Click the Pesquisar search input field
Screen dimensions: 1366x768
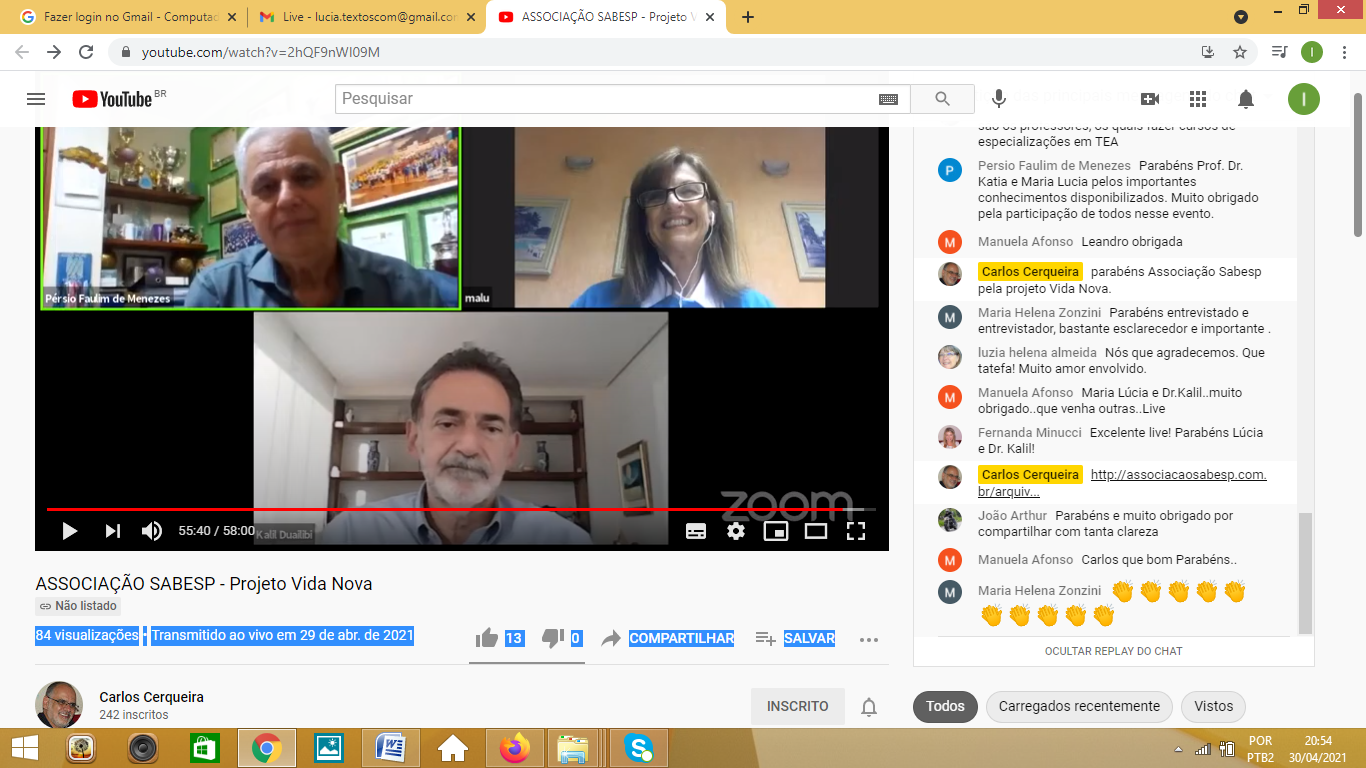point(605,99)
